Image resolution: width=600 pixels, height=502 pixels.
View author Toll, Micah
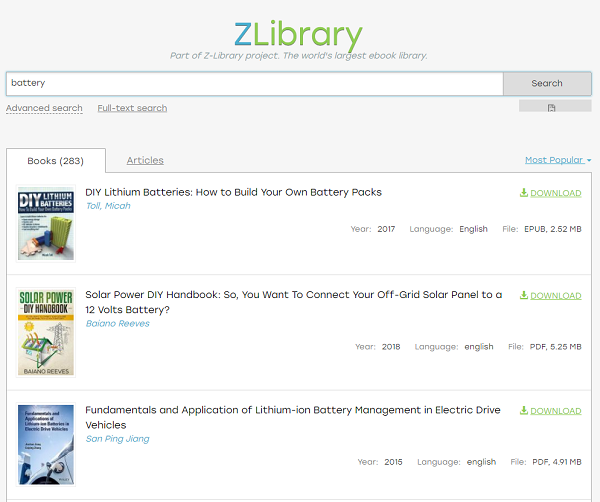tap(108, 206)
